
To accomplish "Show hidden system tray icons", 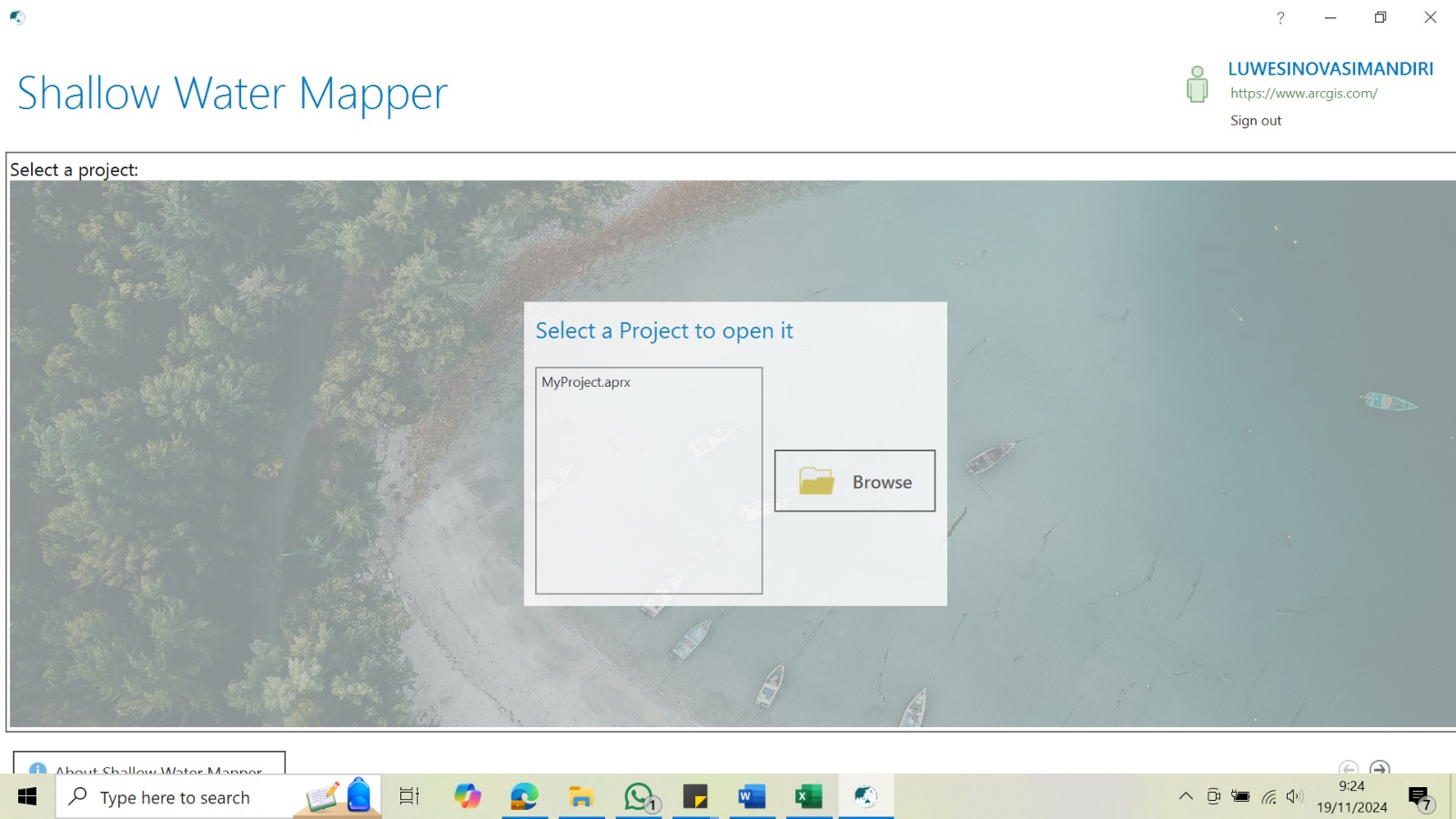I will click(1186, 797).
